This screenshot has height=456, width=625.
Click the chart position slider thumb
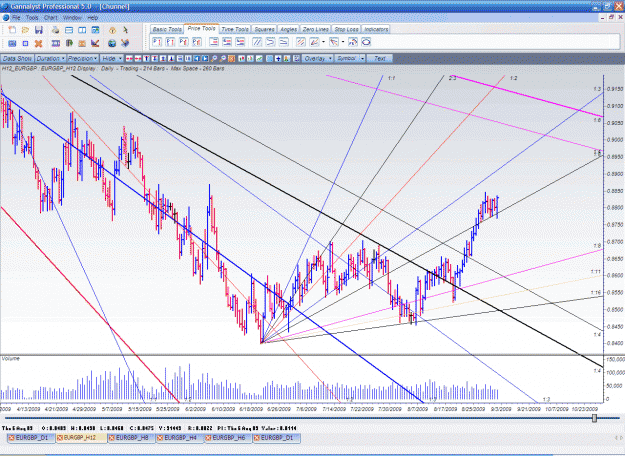coord(594,418)
